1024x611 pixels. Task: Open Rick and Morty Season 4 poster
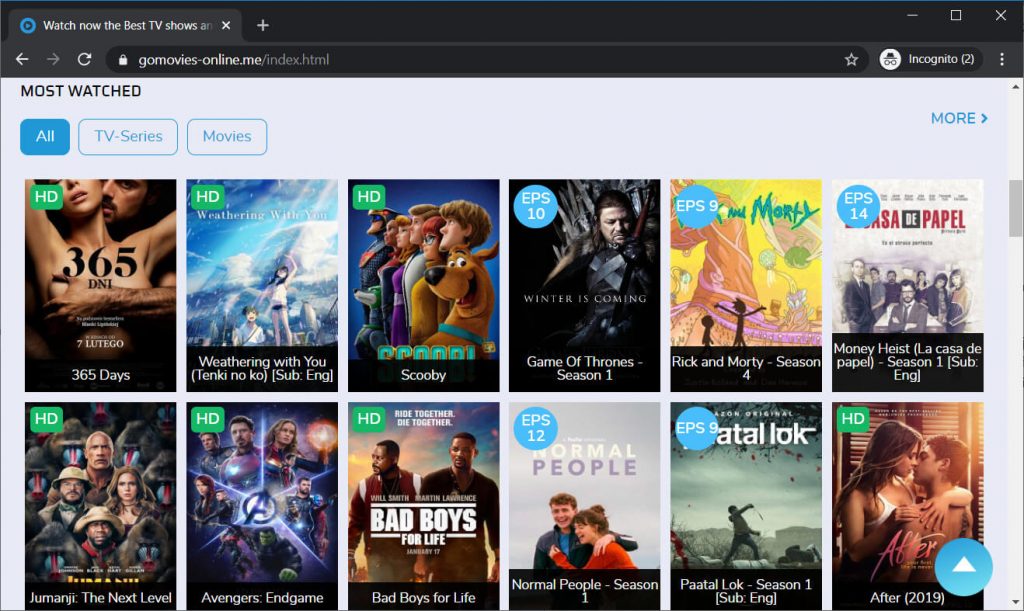coord(746,285)
